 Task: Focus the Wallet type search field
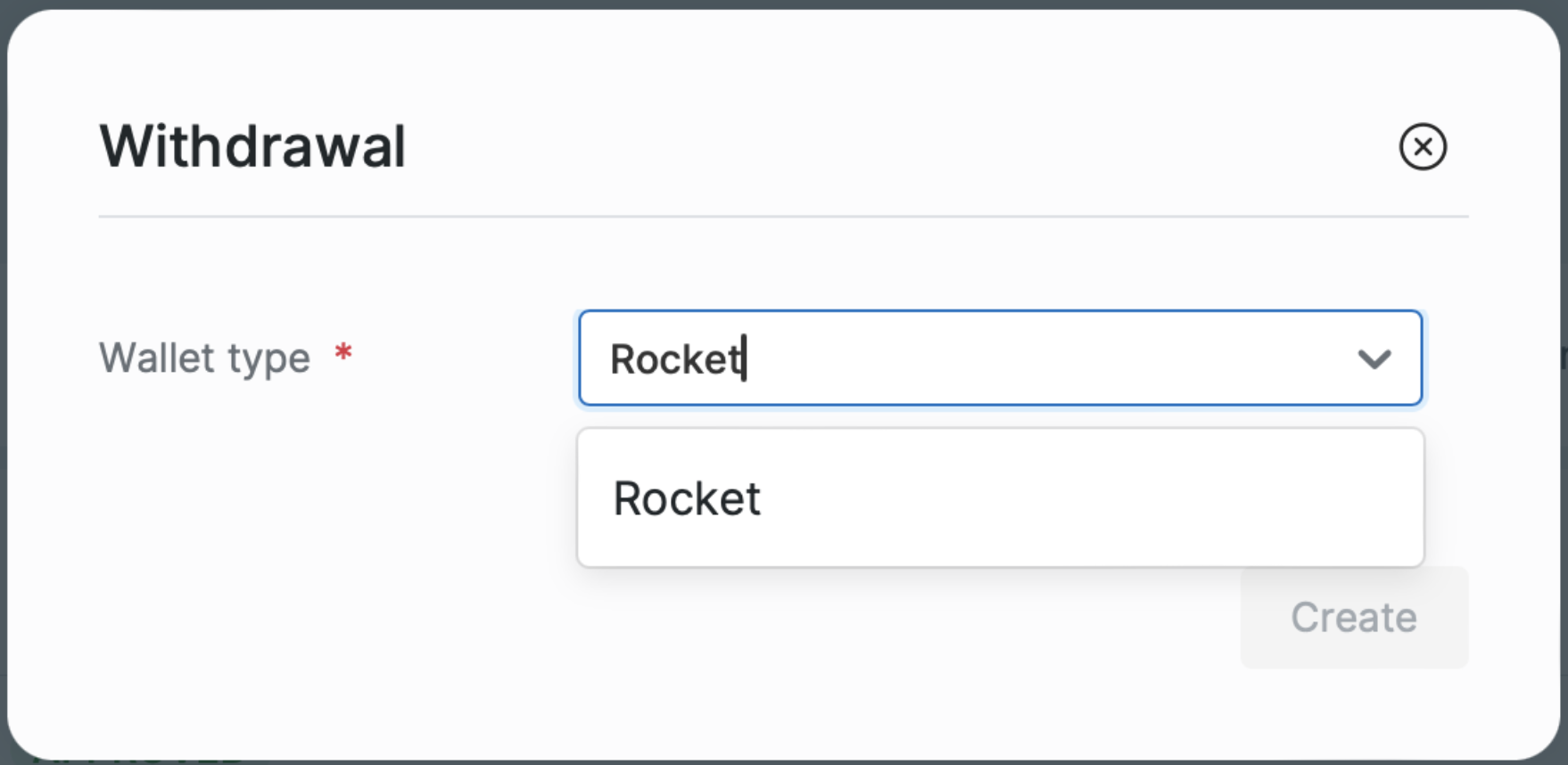(981, 358)
